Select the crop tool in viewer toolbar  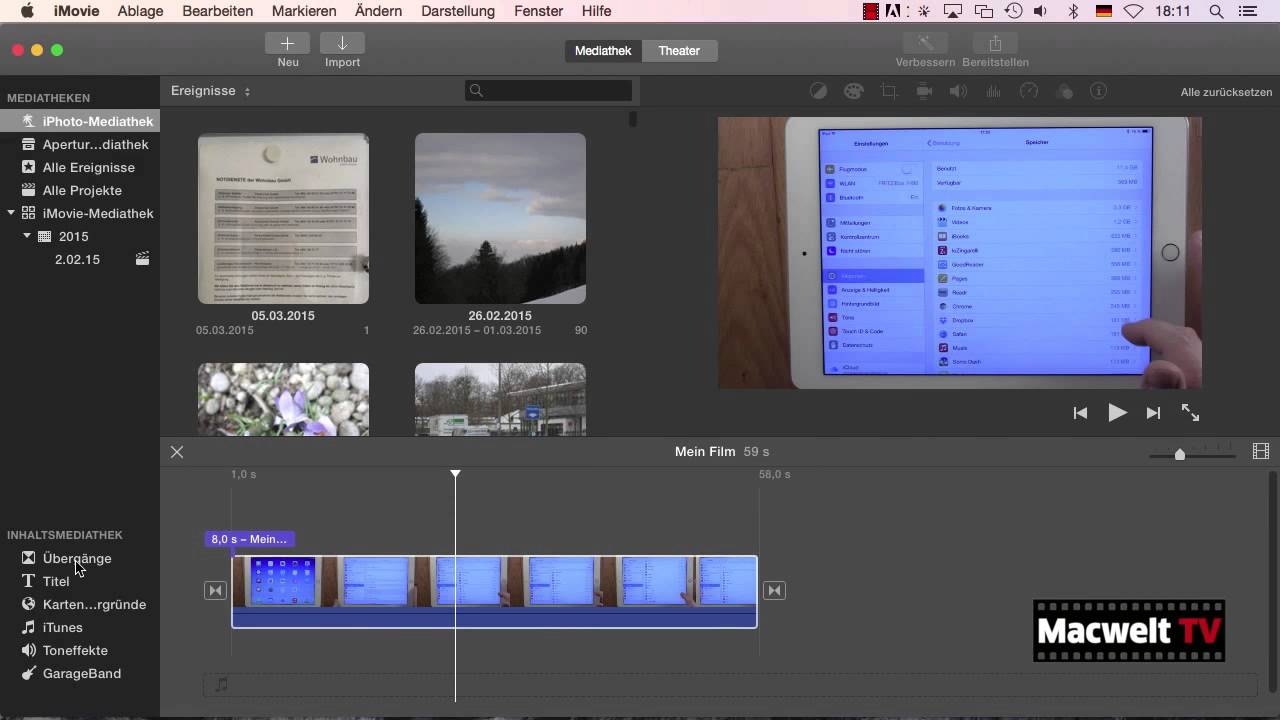coord(889,91)
